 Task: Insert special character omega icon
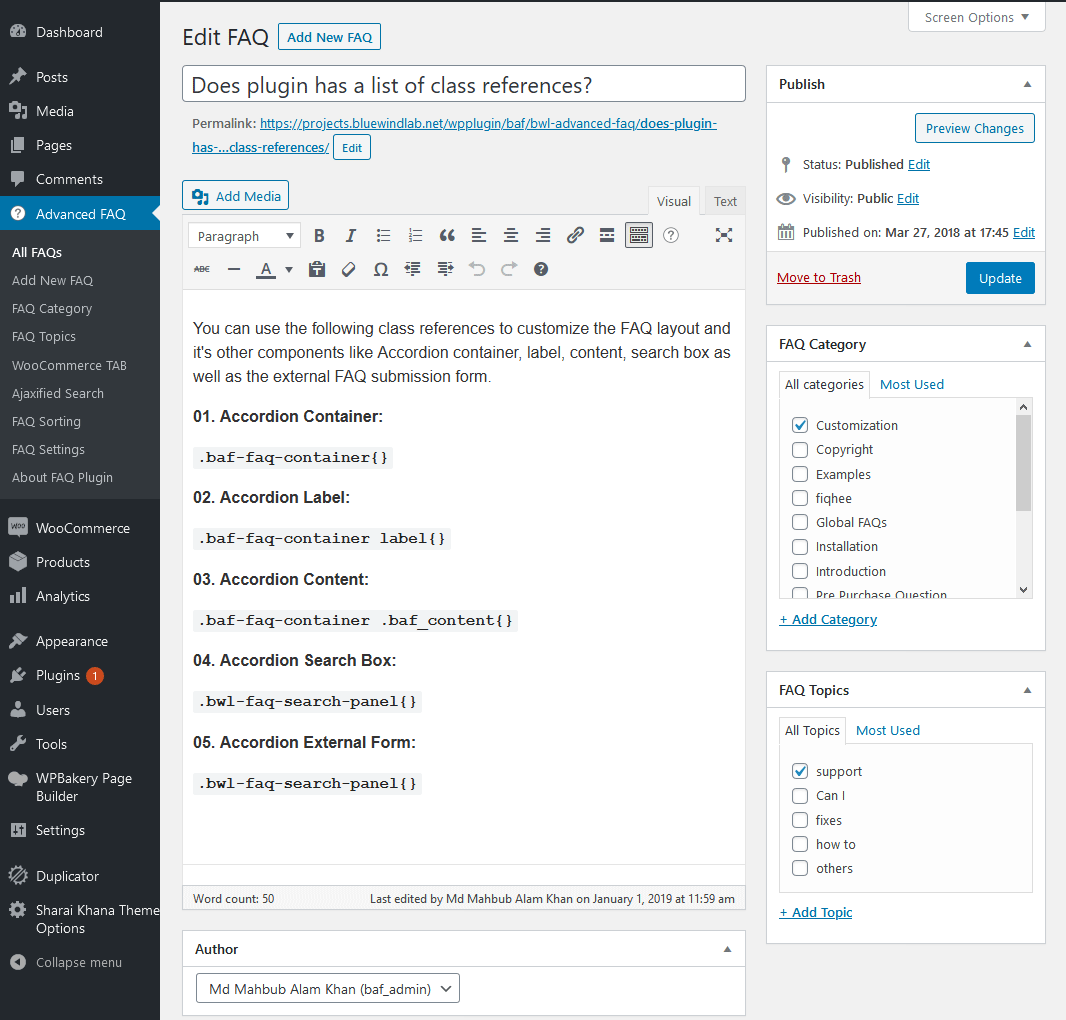pos(381,270)
